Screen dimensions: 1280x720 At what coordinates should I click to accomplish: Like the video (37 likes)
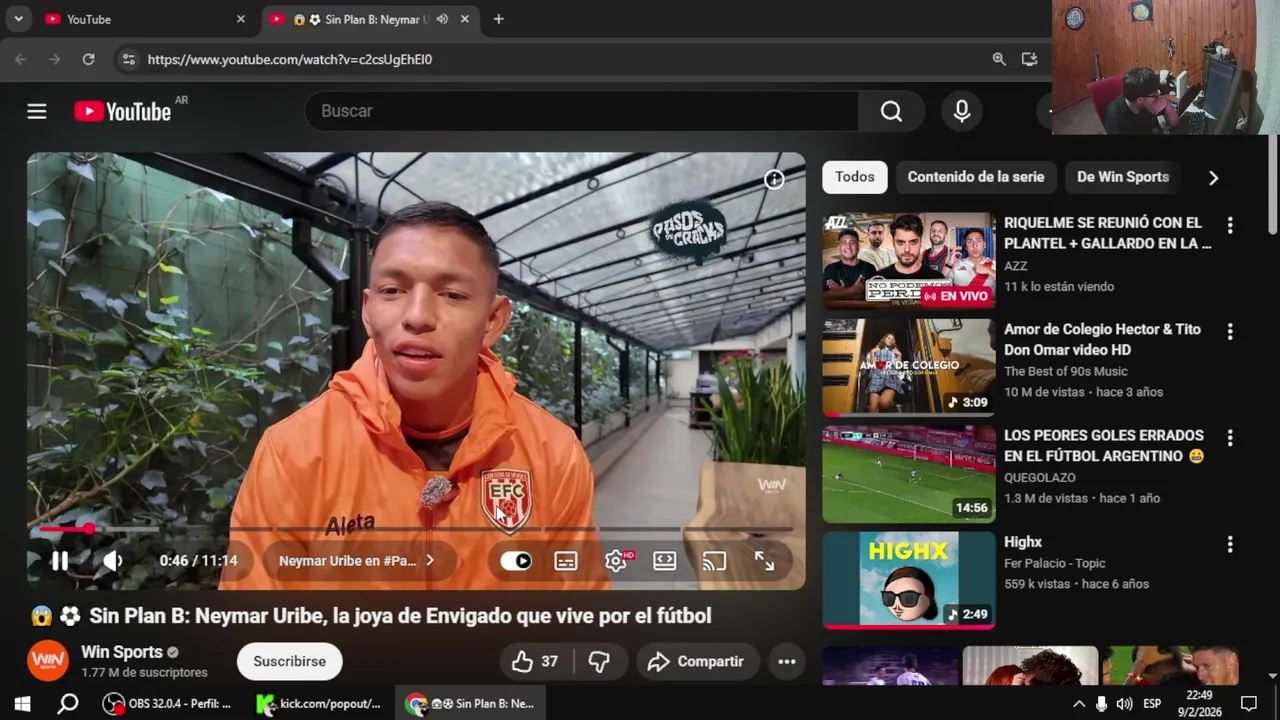pos(535,661)
